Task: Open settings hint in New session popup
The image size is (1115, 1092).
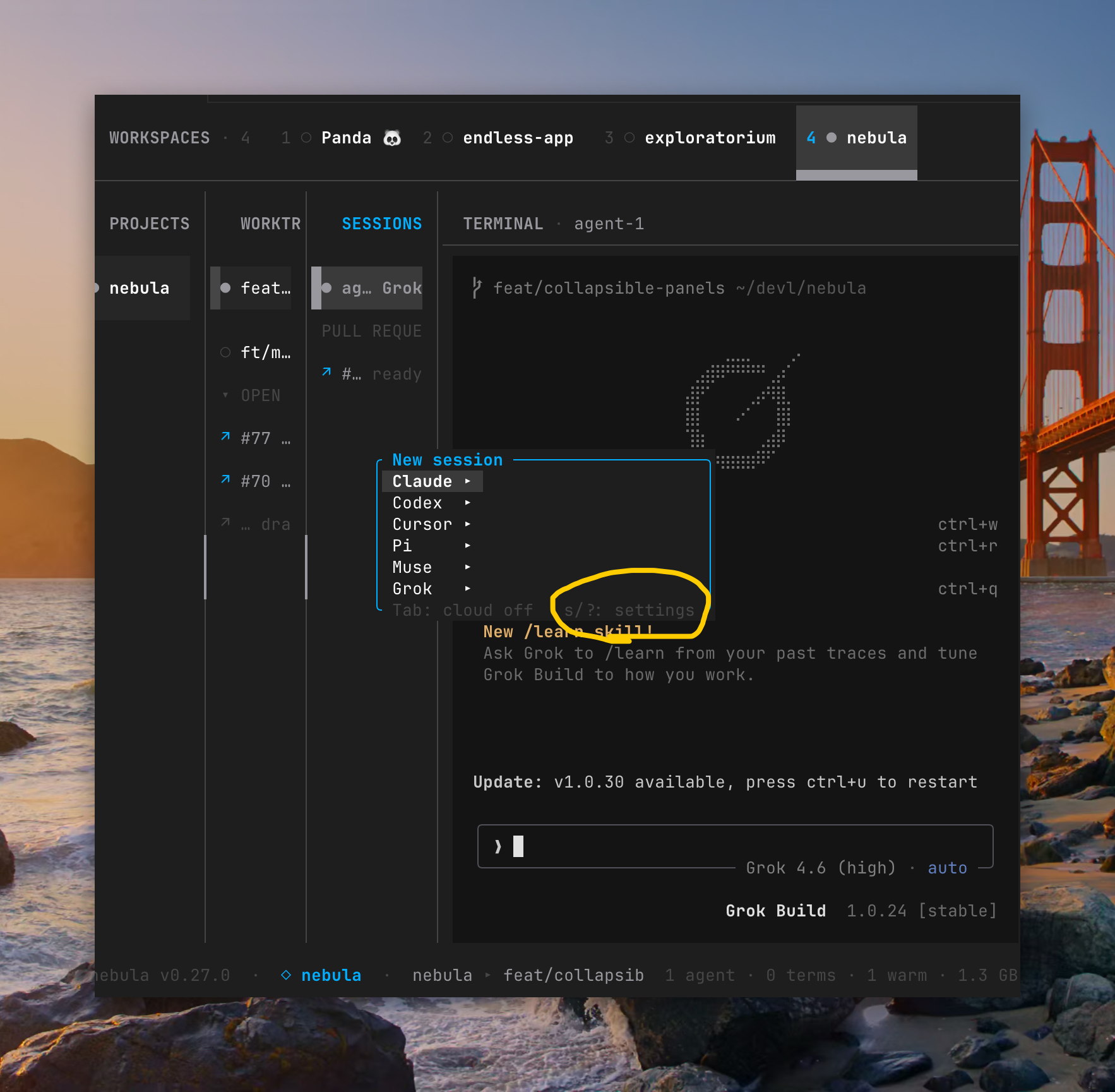Action: [629, 610]
